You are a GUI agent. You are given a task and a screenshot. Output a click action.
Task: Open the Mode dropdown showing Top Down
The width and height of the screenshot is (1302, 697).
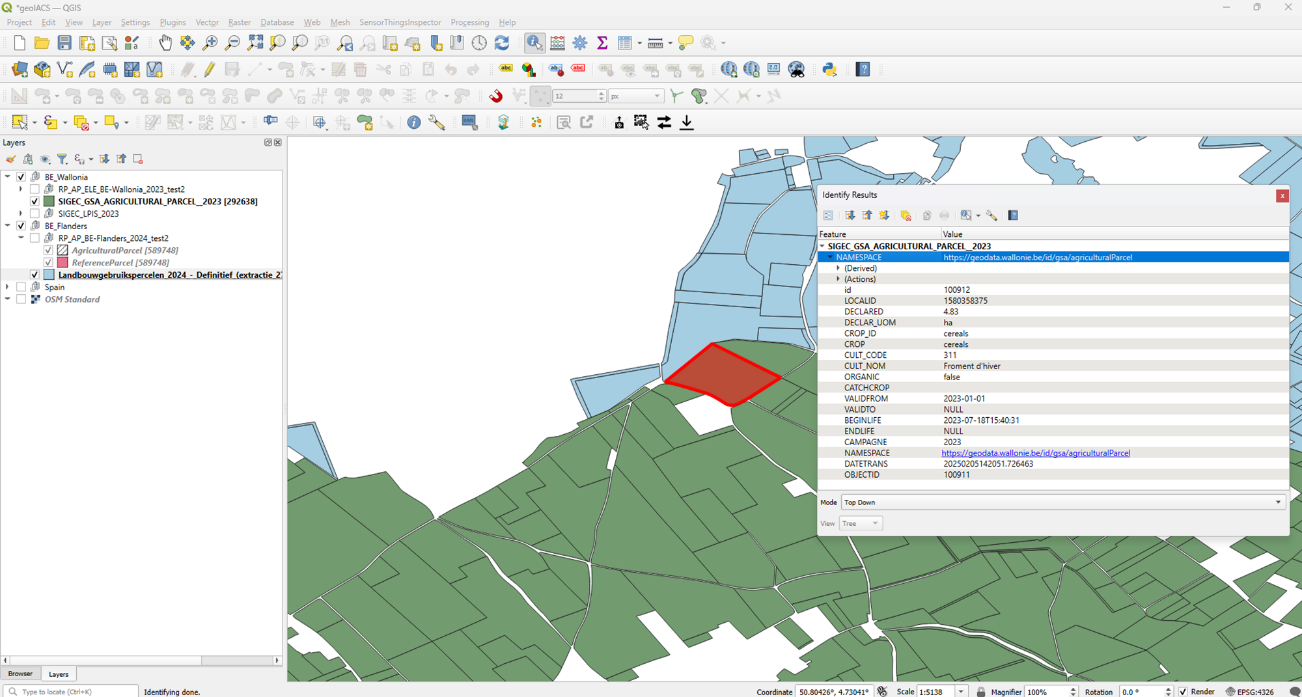coord(1062,502)
